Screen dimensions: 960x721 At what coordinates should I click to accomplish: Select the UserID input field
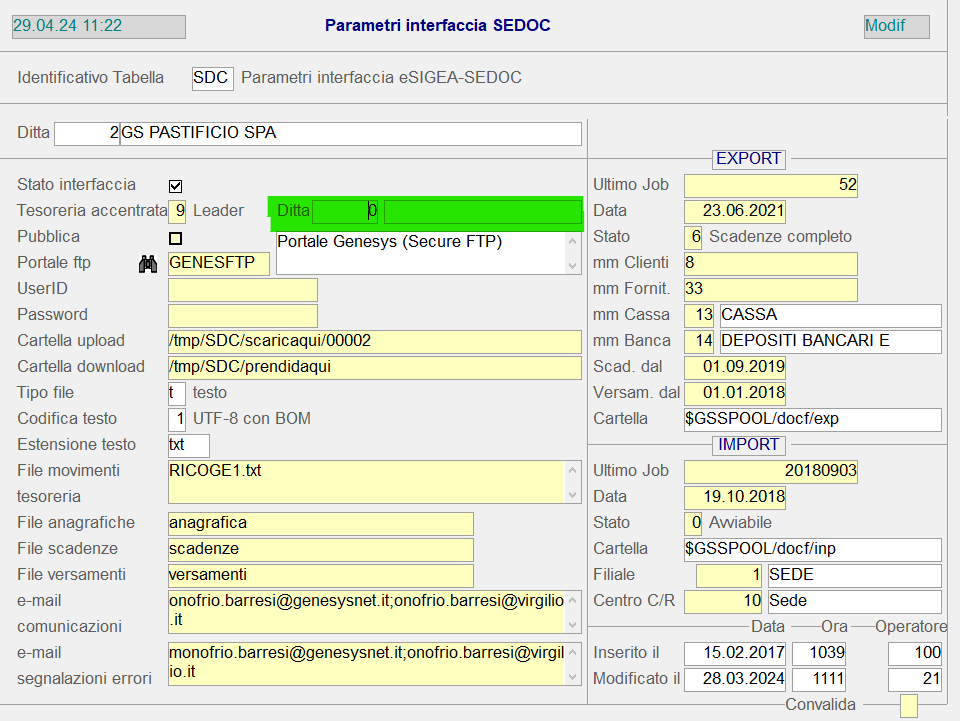(x=243, y=290)
